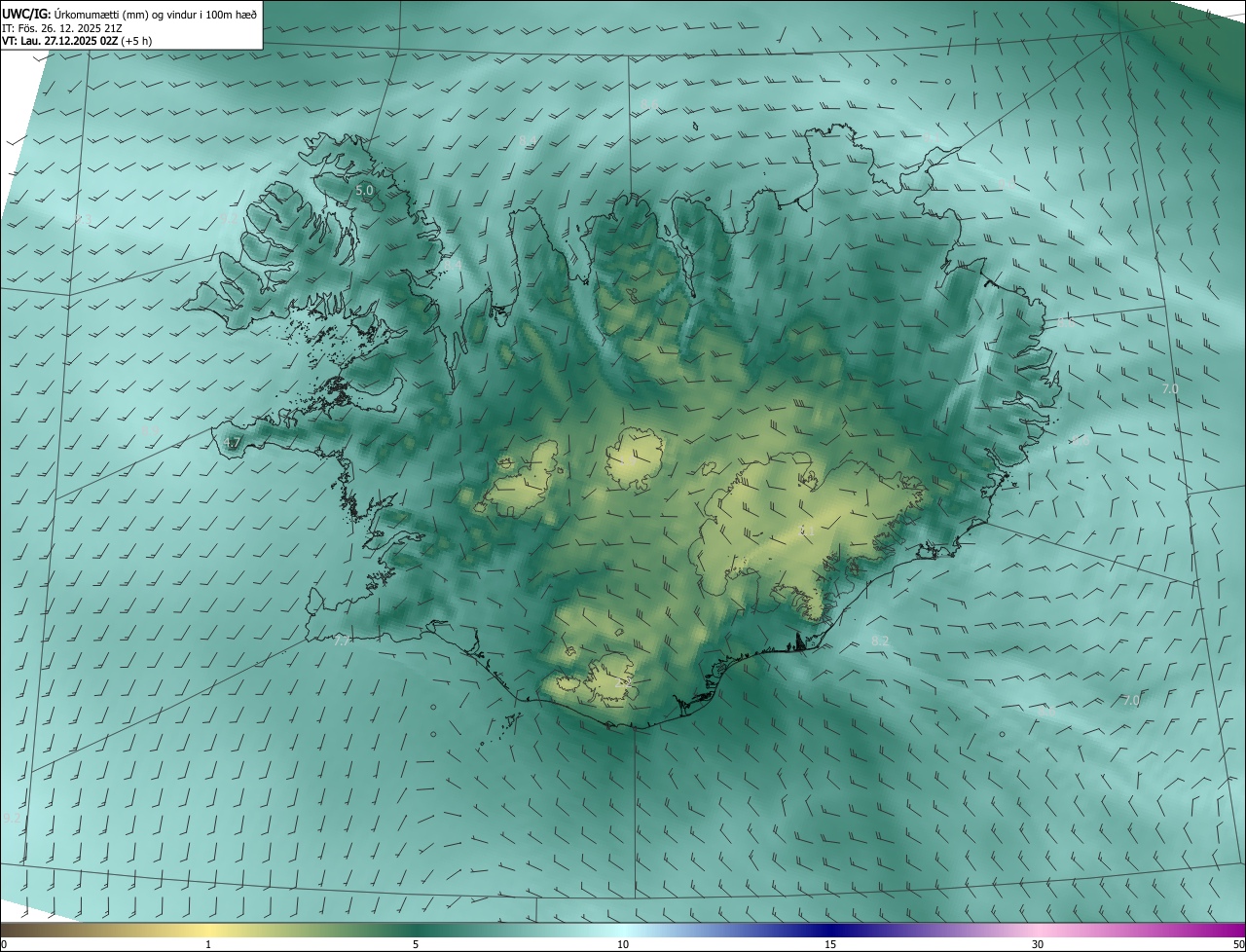Click the "0" label on the color scale

tap(4, 944)
